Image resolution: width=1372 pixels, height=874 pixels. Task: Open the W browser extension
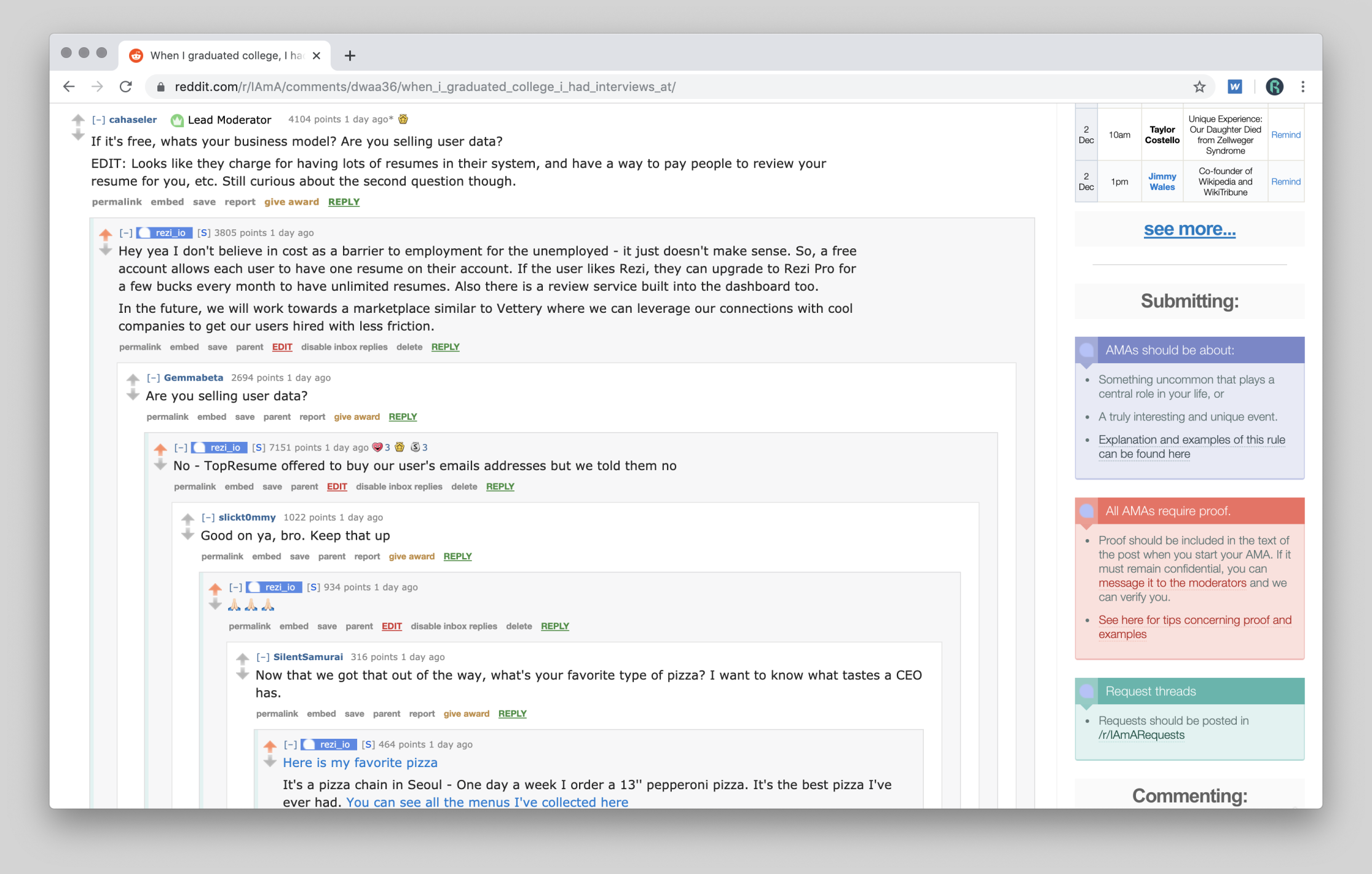(x=1234, y=87)
